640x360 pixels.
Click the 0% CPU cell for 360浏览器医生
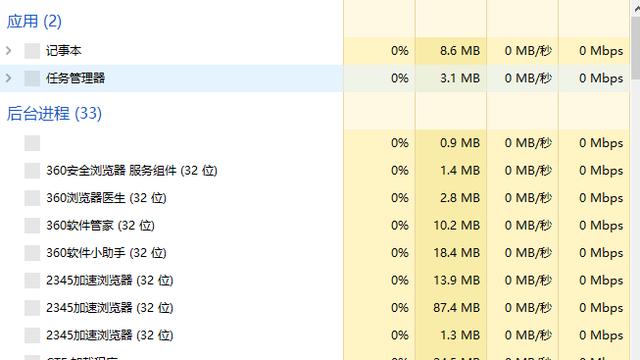(379, 198)
